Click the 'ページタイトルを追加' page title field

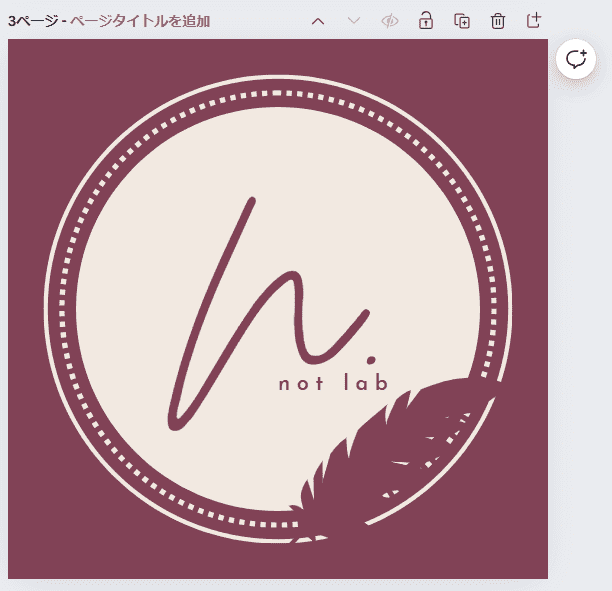(x=140, y=21)
